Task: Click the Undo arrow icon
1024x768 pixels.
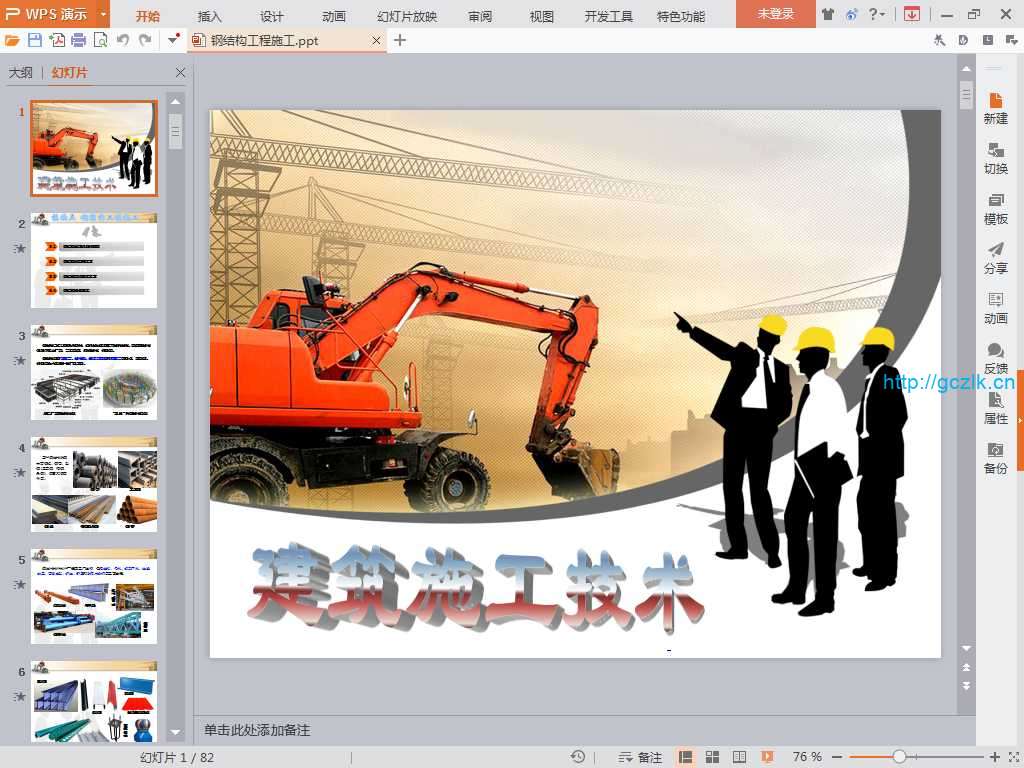Action: tap(123, 40)
